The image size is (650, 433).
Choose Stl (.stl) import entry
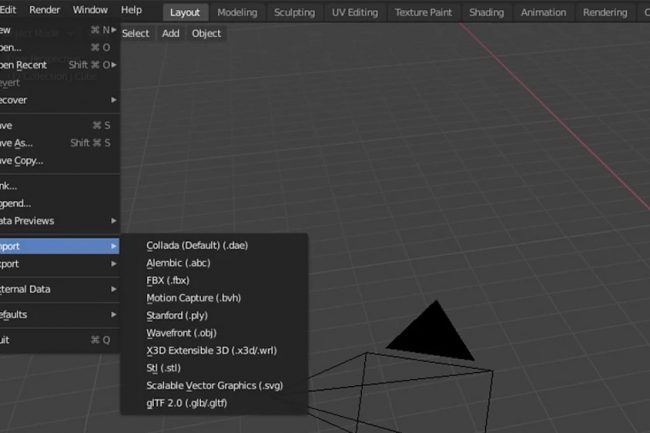coord(163,367)
